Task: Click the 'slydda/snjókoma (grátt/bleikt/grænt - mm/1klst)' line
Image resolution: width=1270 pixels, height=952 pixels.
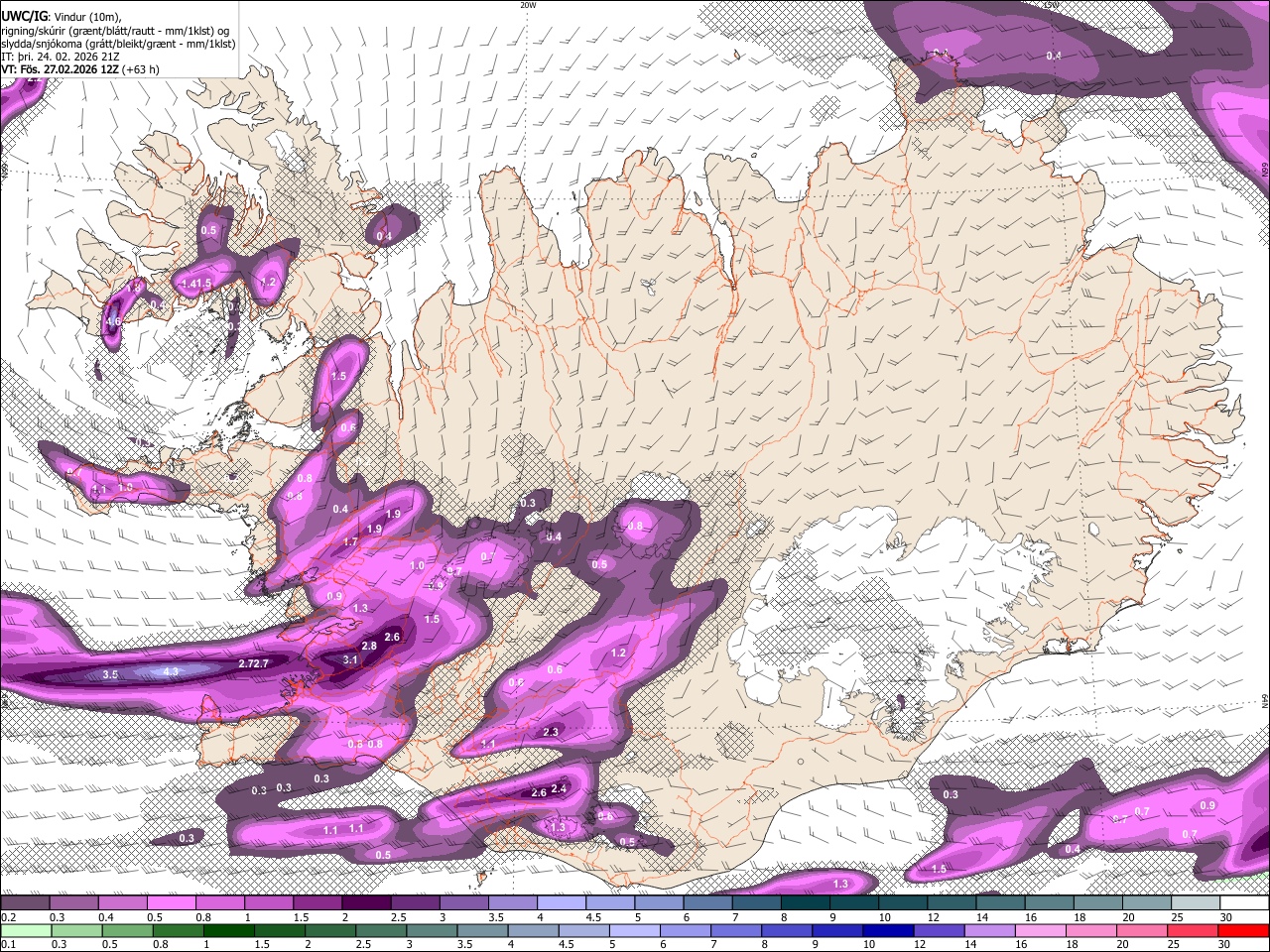Action: point(118,44)
